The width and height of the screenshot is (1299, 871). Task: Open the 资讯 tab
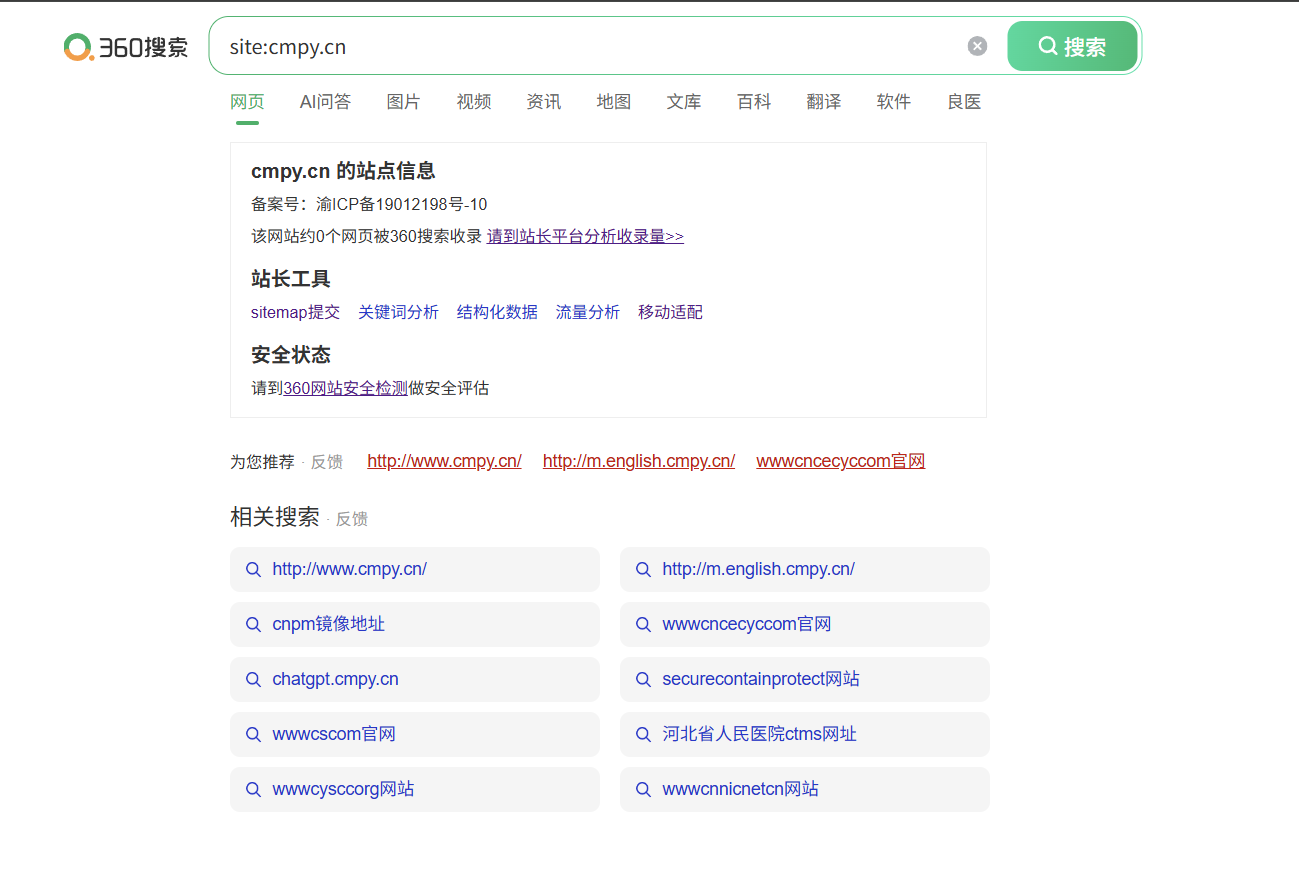point(544,102)
